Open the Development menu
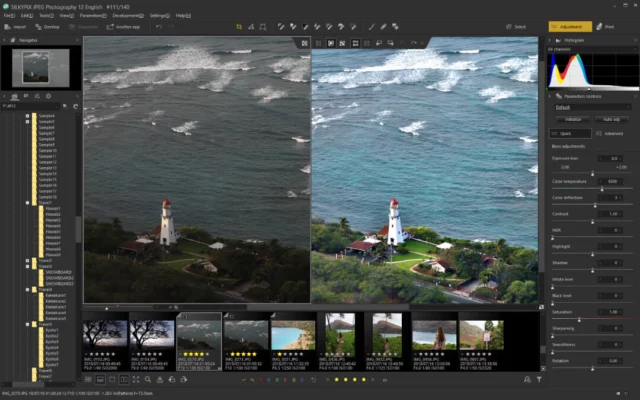 [128, 16]
